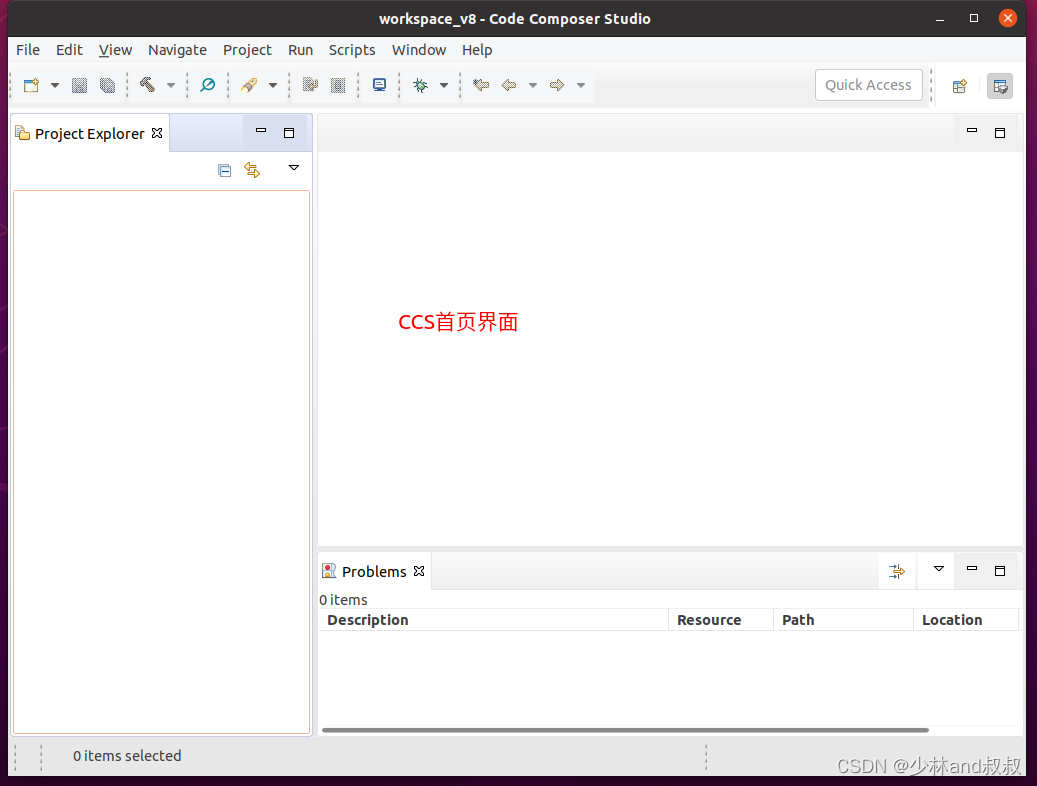This screenshot has width=1037, height=786.
Task: Click the memory chip toolbar icon
Action: (x=338, y=85)
